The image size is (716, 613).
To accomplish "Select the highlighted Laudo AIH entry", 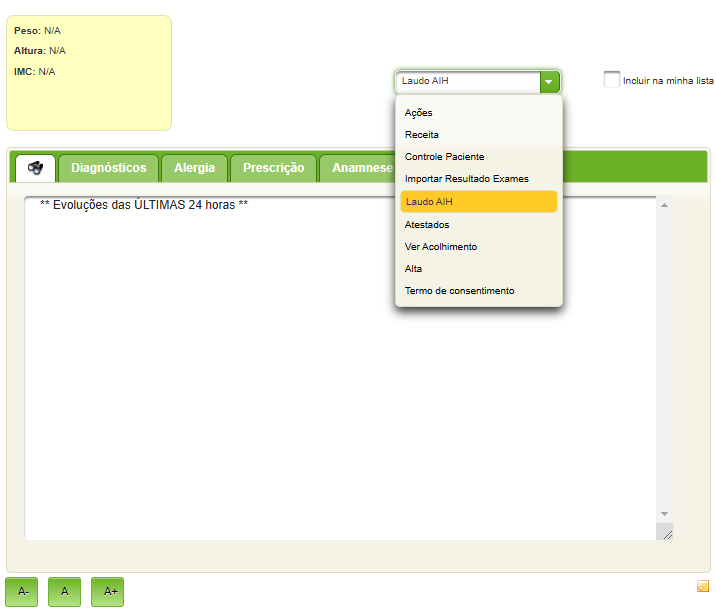I will pyautogui.click(x=479, y=201).
